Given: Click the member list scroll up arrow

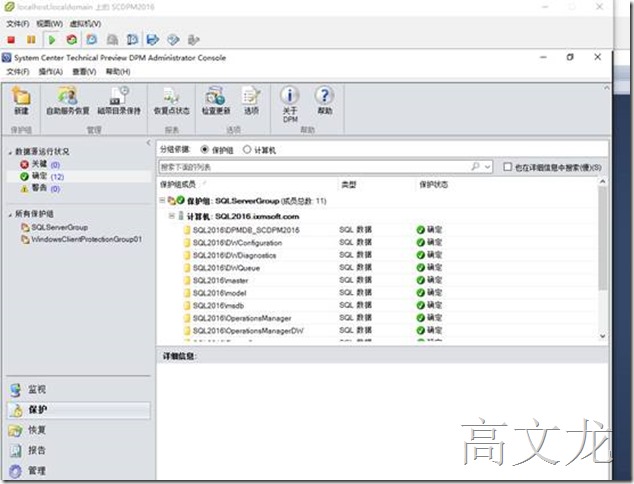Looking at the screenshot, I should point(602,182).
